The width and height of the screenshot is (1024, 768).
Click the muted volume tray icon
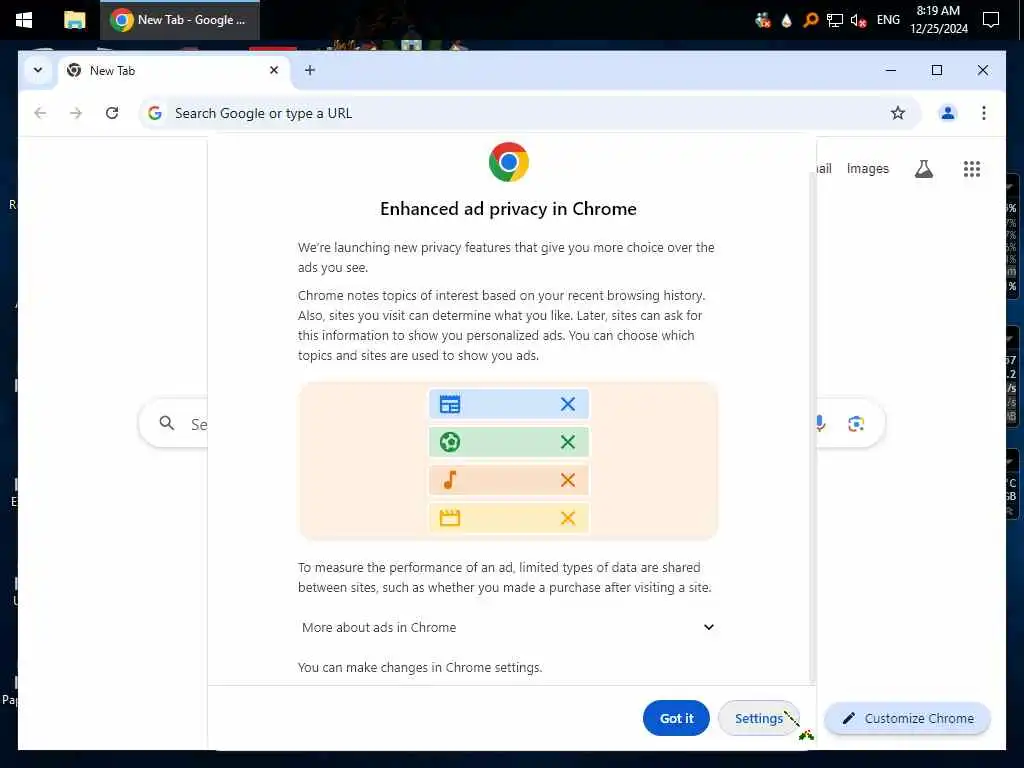pyautogui.click(x=858, y=20)
